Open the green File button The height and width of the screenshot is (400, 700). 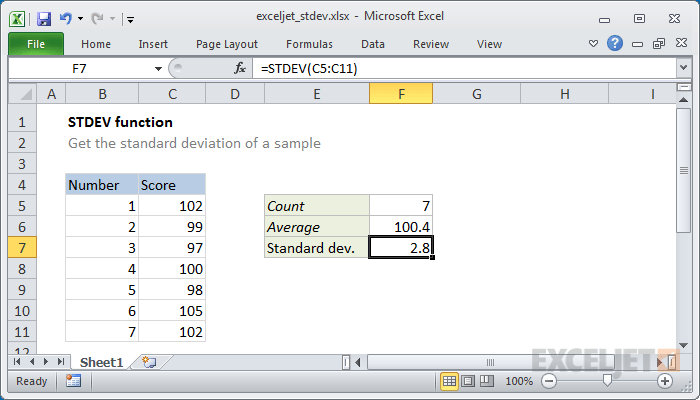pyautogui.click(x=36, y=44)
